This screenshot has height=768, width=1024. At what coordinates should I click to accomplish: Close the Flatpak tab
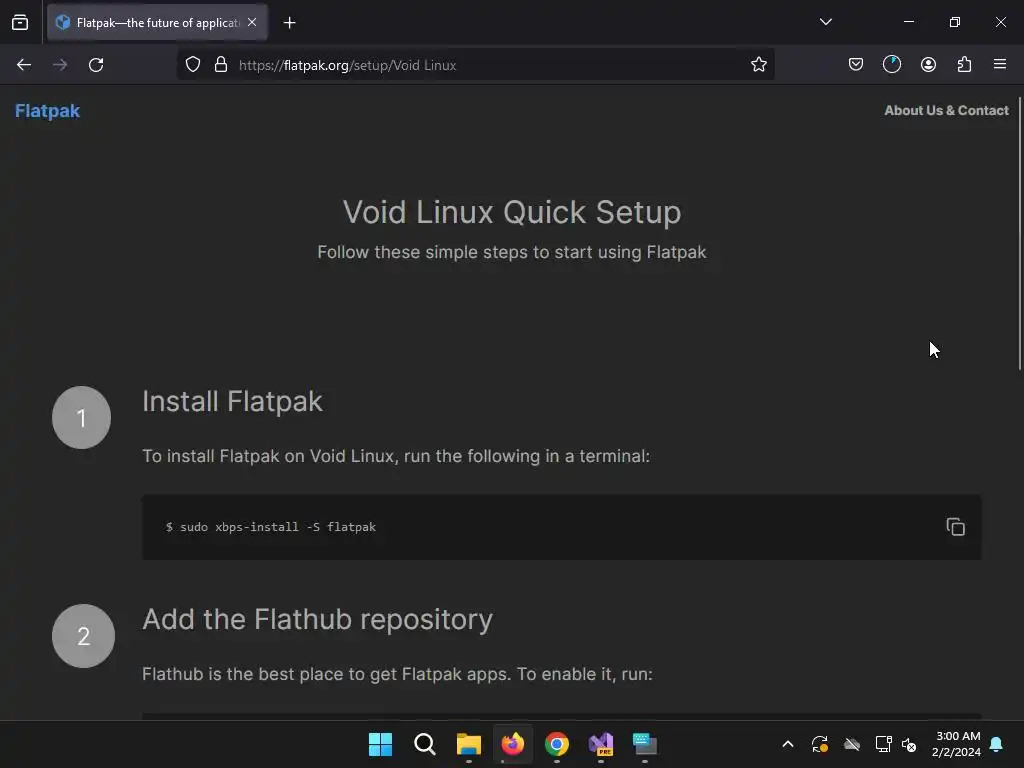[252, 22]
